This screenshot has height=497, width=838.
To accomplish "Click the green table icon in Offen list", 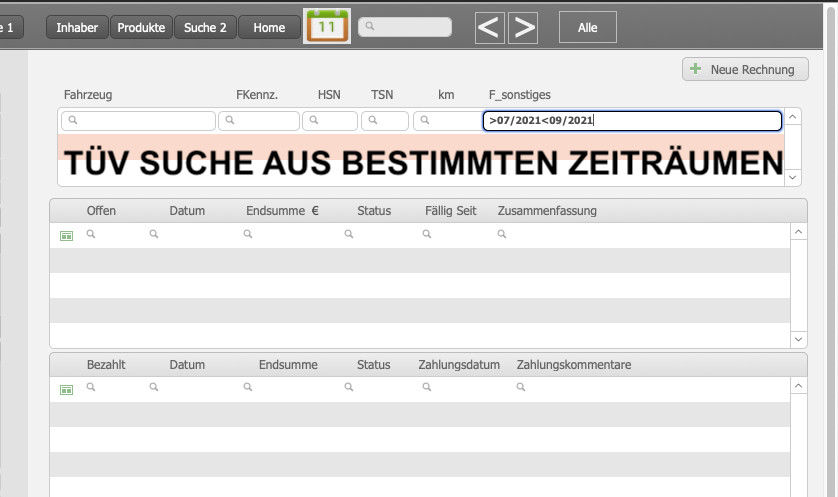I will [66, 236].
